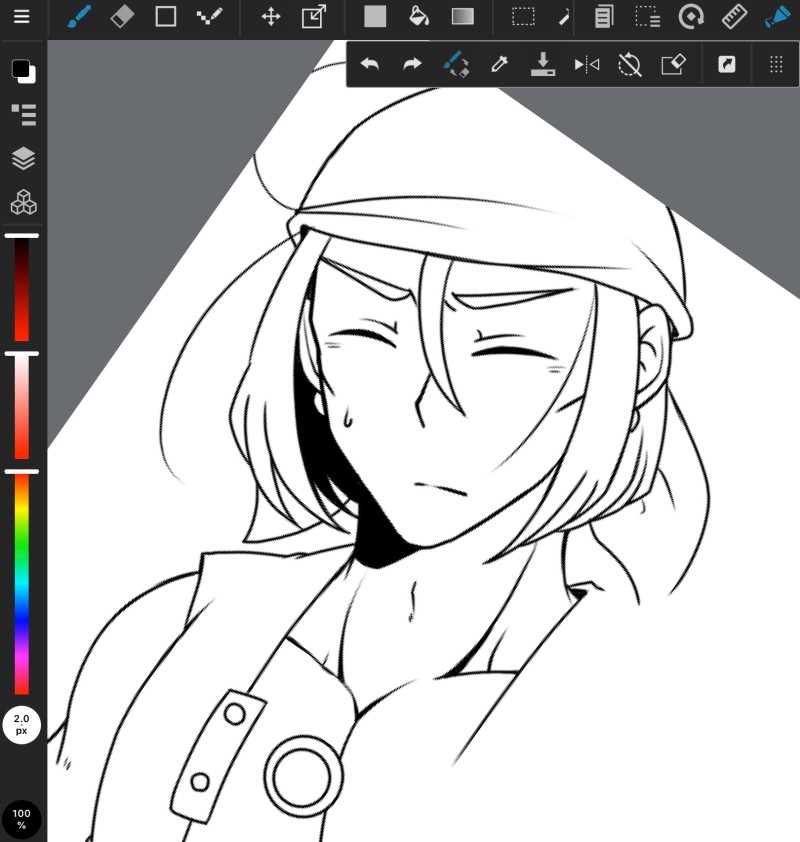Image resolution: width=800 pixels, height=842 pixels.
Task: Open the canvas rotation tool
Action: (x=691, y=16)
